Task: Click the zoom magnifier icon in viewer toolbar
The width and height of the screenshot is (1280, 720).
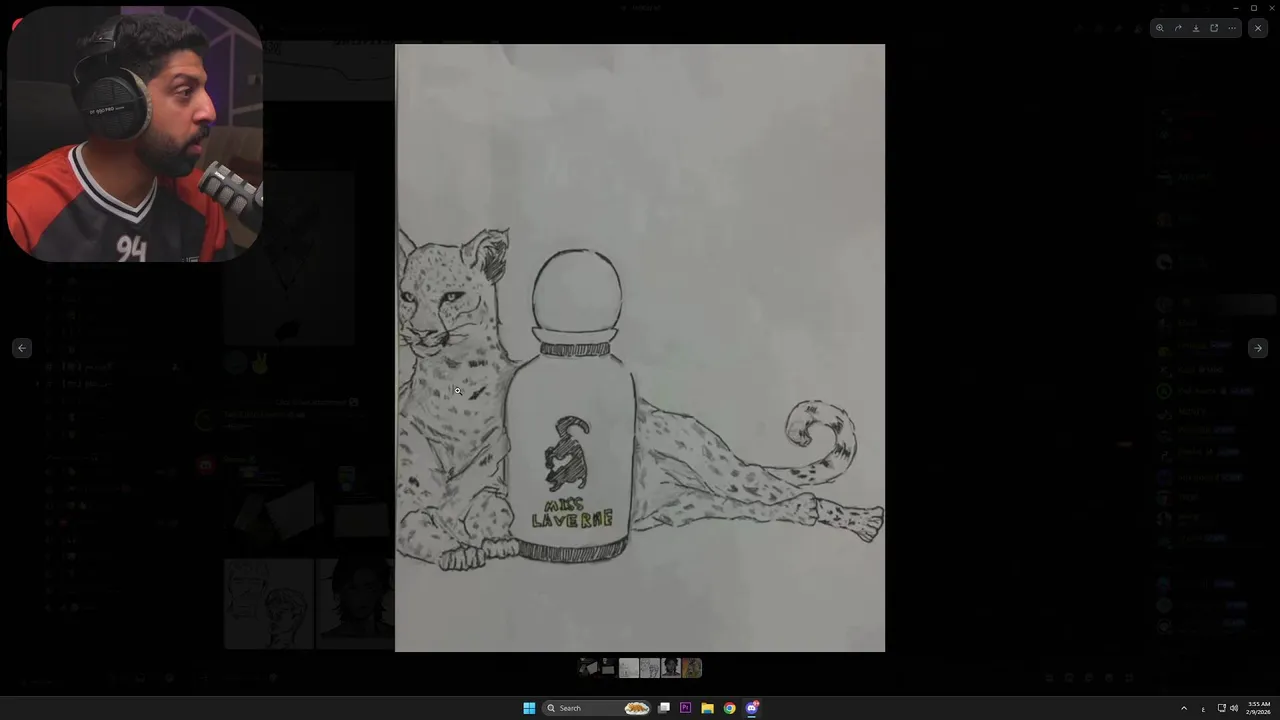Action: 1160,28
